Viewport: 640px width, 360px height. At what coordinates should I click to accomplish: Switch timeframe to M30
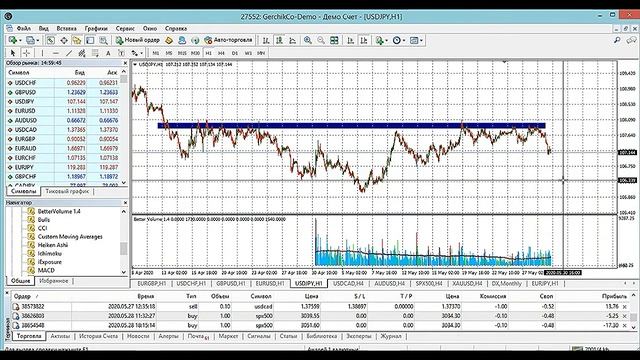(195, 53)
